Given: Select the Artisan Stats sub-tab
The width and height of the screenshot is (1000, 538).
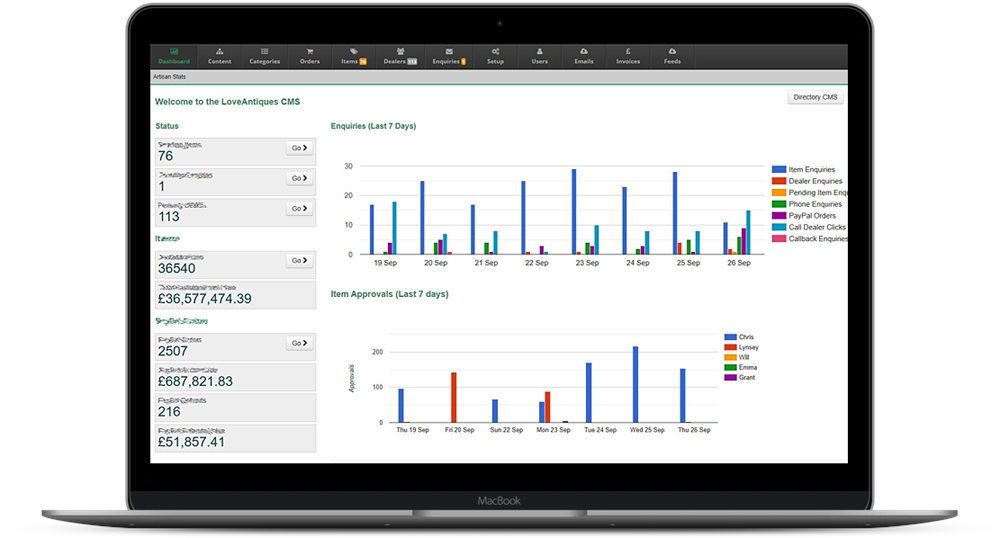Looking at the screenshot, I should [x=169, y=76].
